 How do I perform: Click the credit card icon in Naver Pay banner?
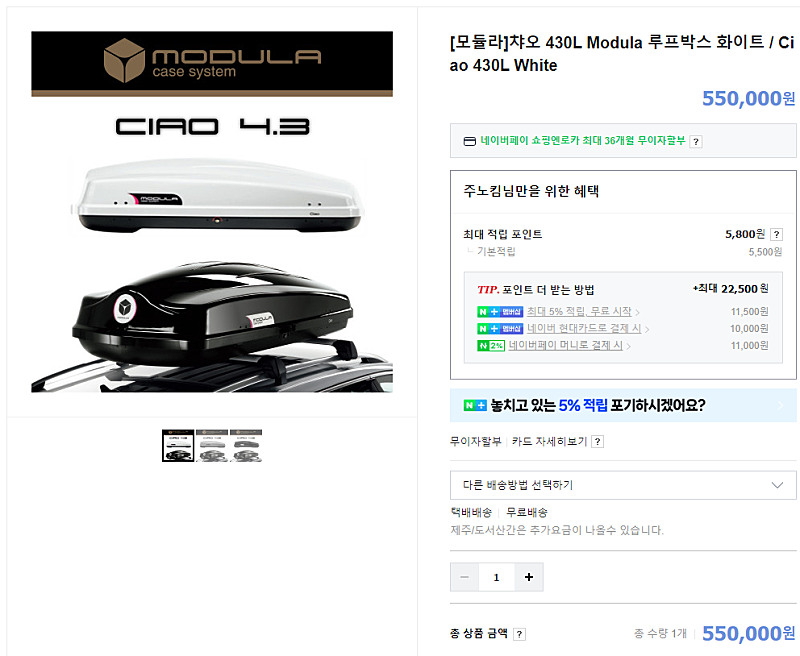tap(469, 141)
